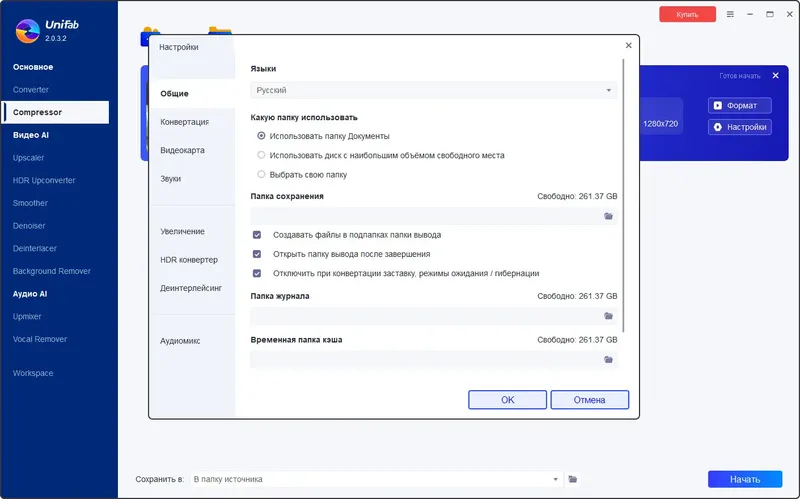800x499 pixels.
Task: Browse for the temporary cache folder
Action: [x=608, y=360]
